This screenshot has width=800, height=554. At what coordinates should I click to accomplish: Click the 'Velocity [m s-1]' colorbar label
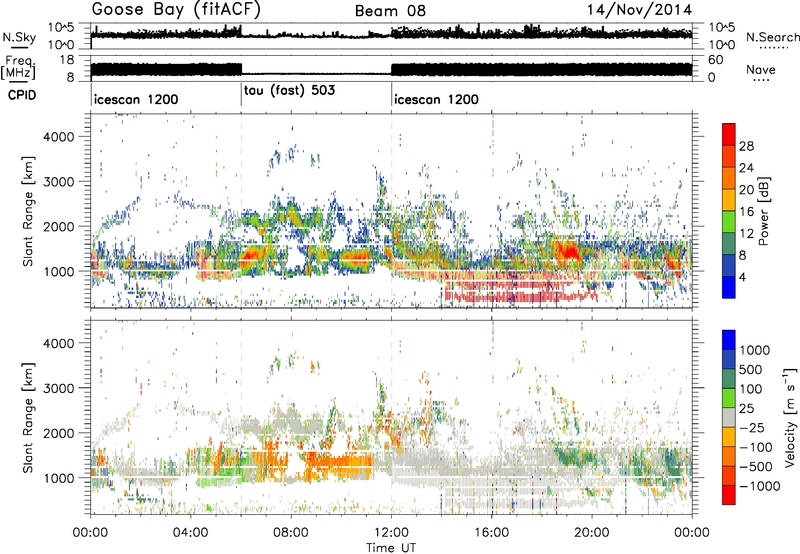click(790, 417)
